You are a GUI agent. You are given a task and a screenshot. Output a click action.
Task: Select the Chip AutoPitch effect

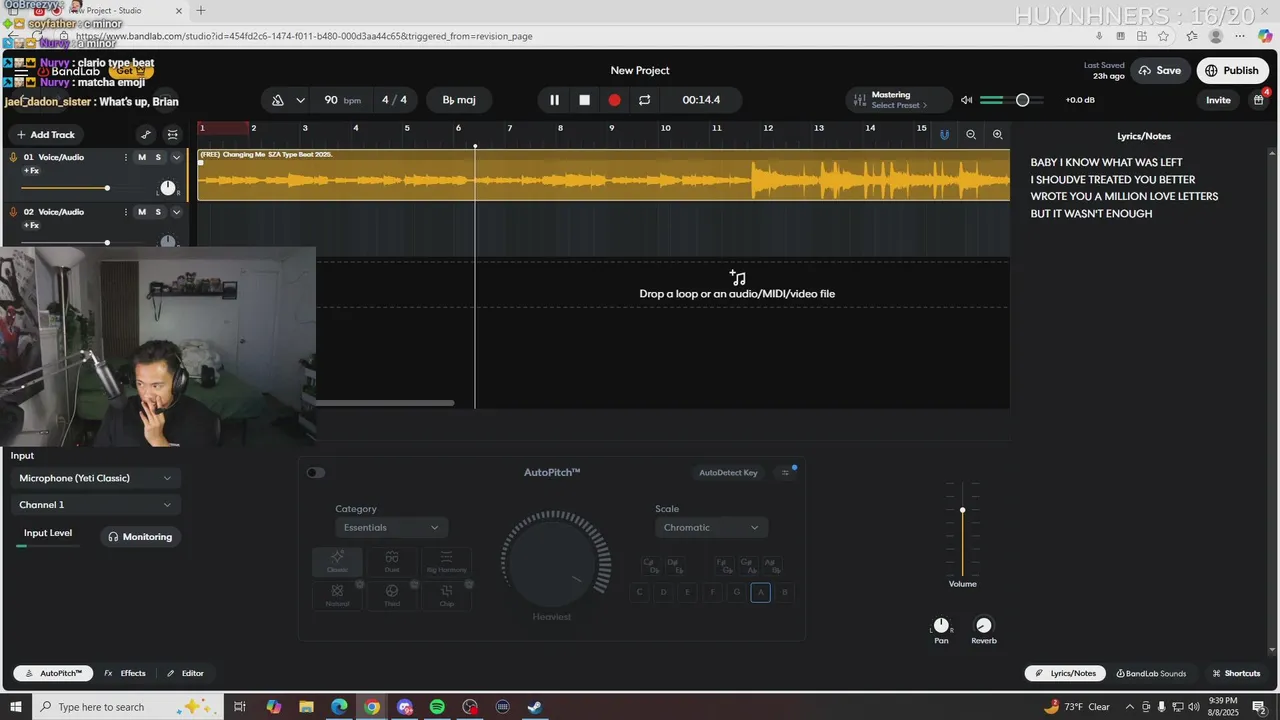446,595
